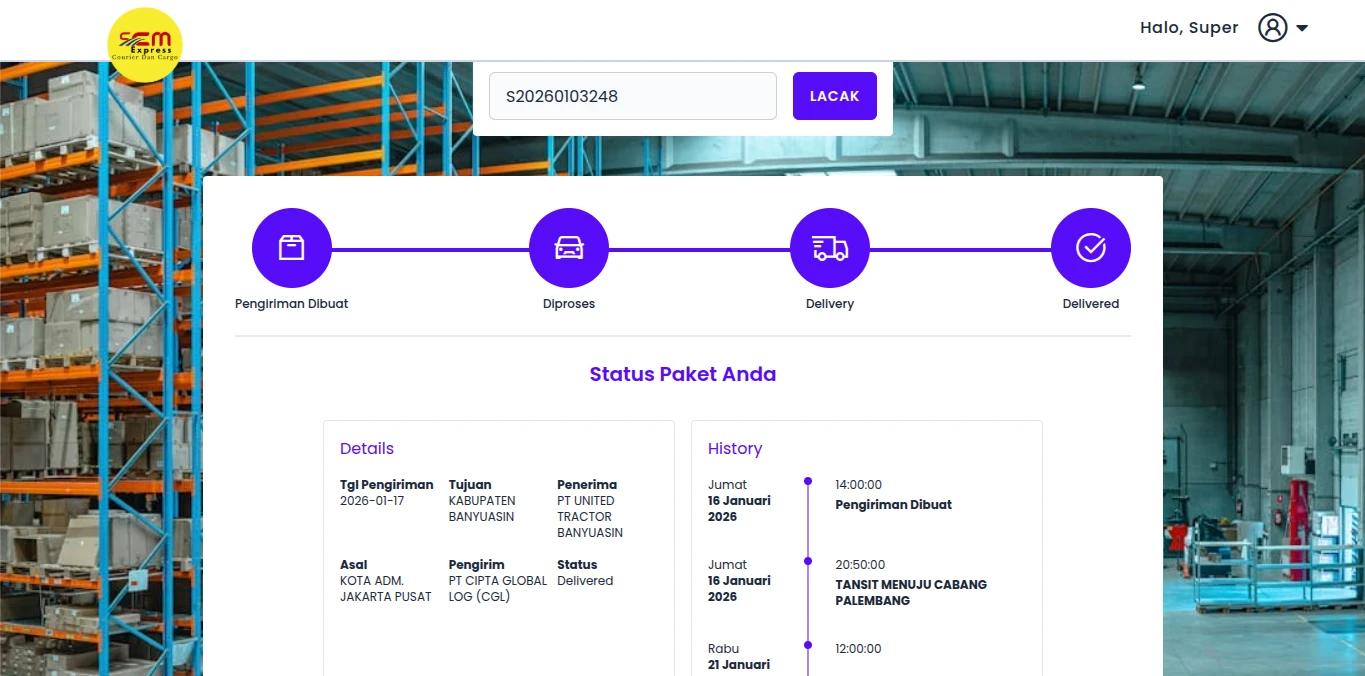Click the 'Rabu 21 Januari' history date
Screen dimensions: 1365x676
[x=739, y=657]
